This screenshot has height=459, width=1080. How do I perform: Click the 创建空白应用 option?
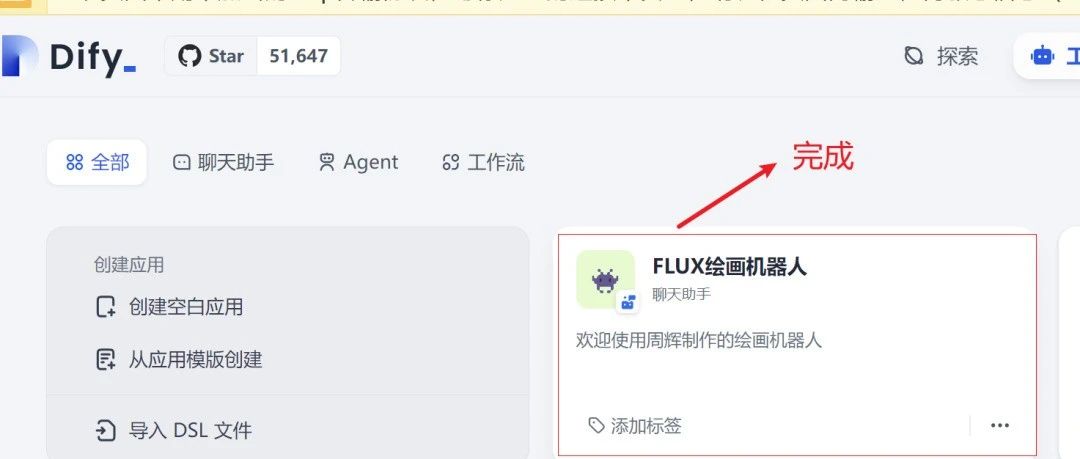pyautogui.click(x=169, y=307)
